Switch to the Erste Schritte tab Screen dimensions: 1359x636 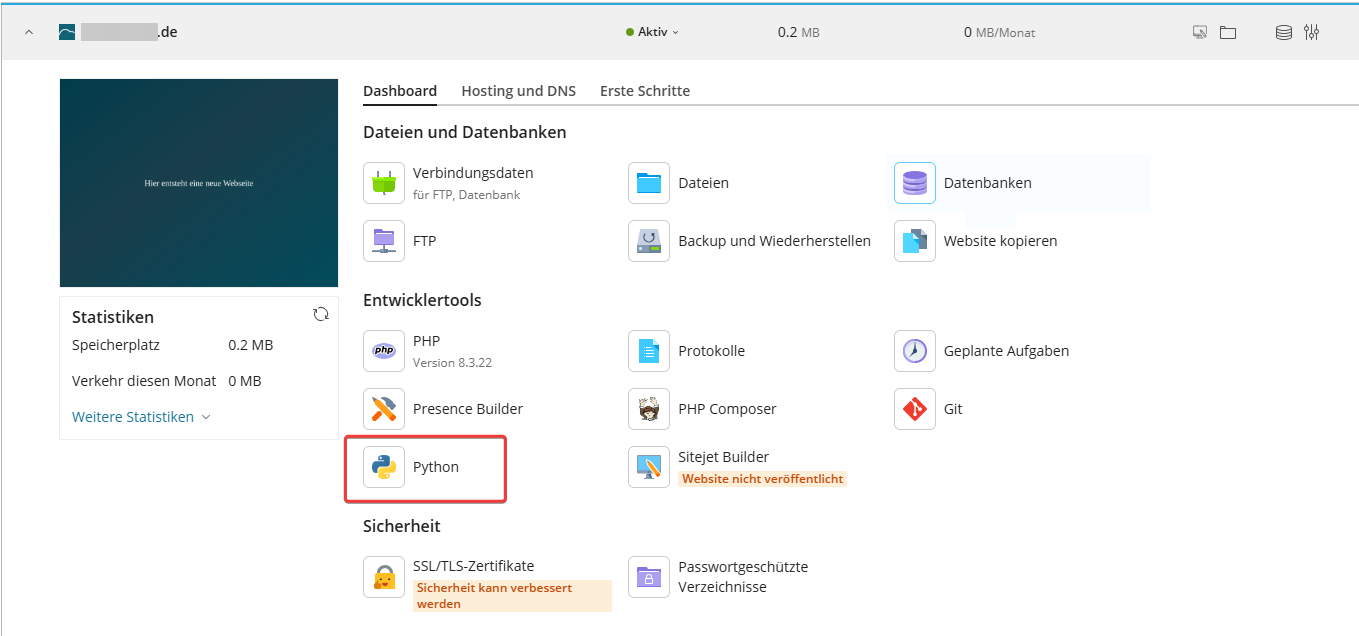645,90
